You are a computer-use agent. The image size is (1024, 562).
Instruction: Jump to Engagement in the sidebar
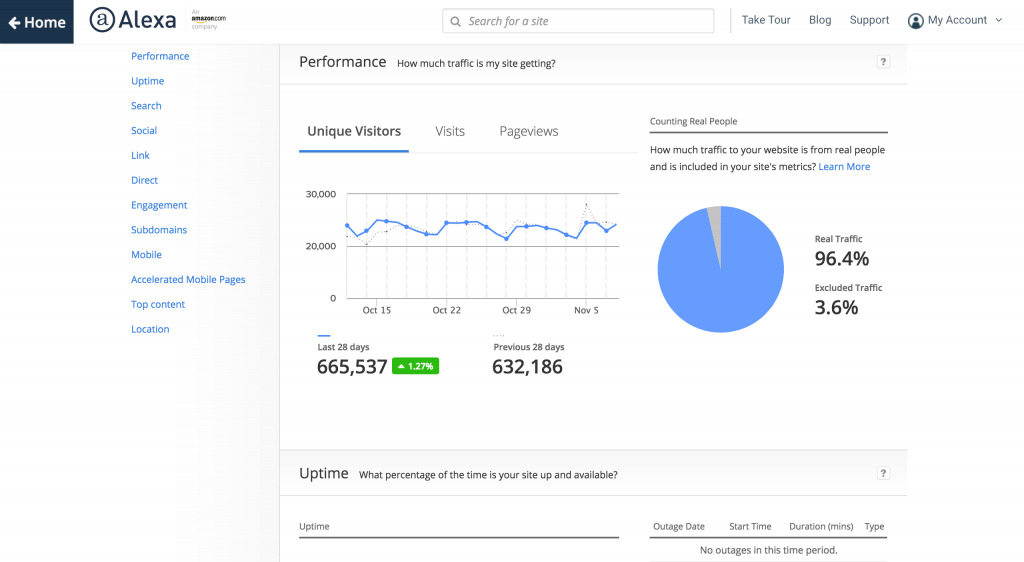(159, 205)
